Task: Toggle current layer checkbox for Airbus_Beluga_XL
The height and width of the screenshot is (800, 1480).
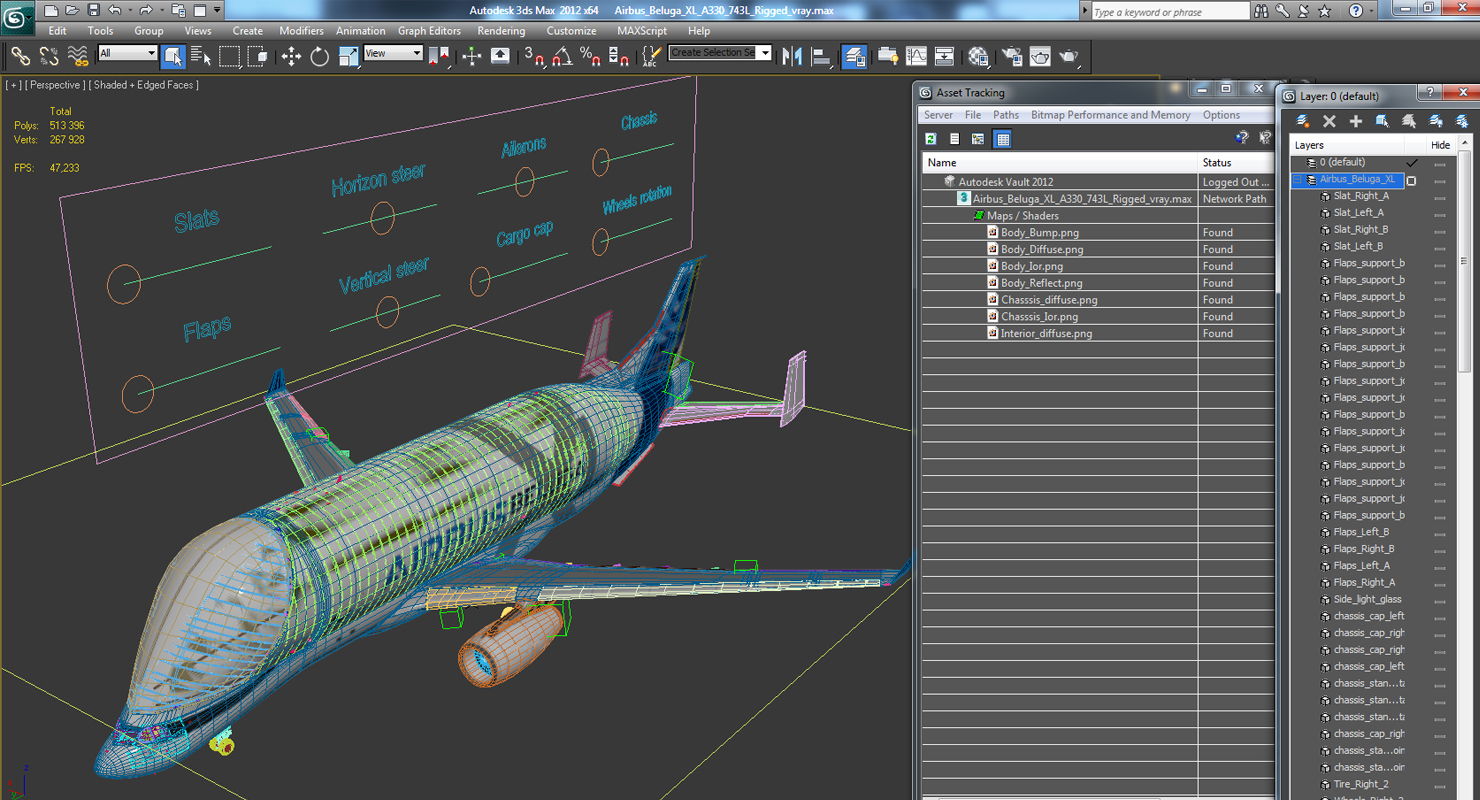Action: point(1412,180)
